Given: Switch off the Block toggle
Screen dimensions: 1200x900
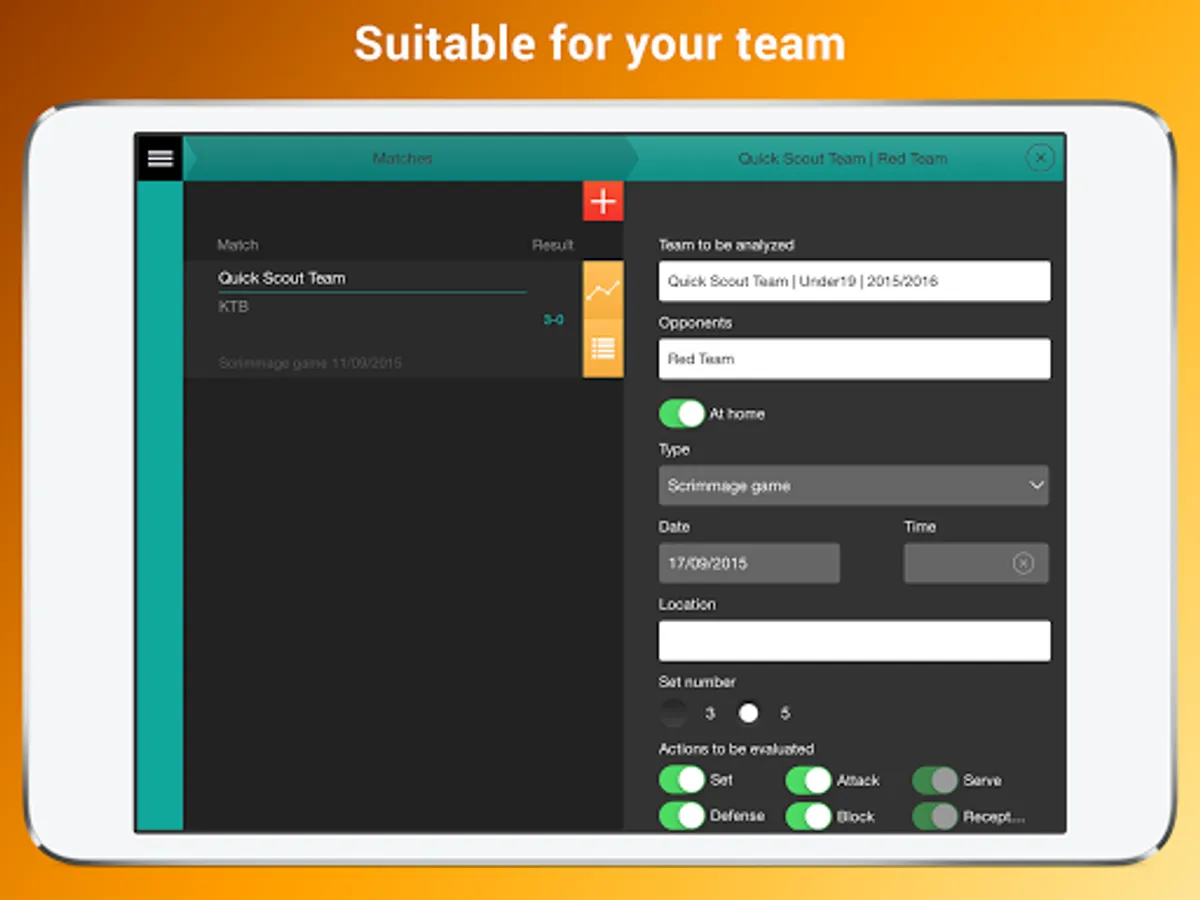Looking at the screenshot, I should [x=808, y=816].
